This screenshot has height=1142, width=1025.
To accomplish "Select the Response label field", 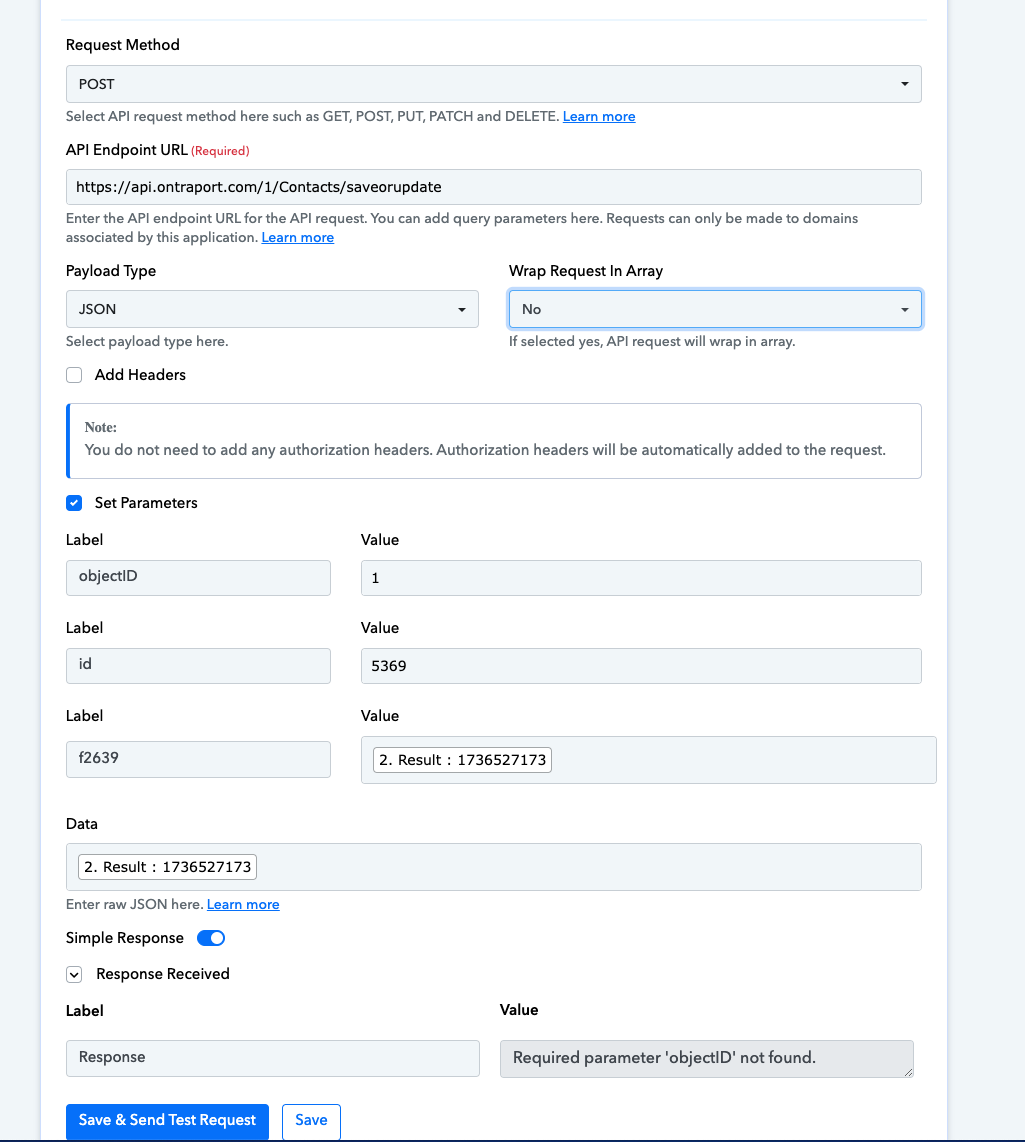I will [x=272, y=1058].
